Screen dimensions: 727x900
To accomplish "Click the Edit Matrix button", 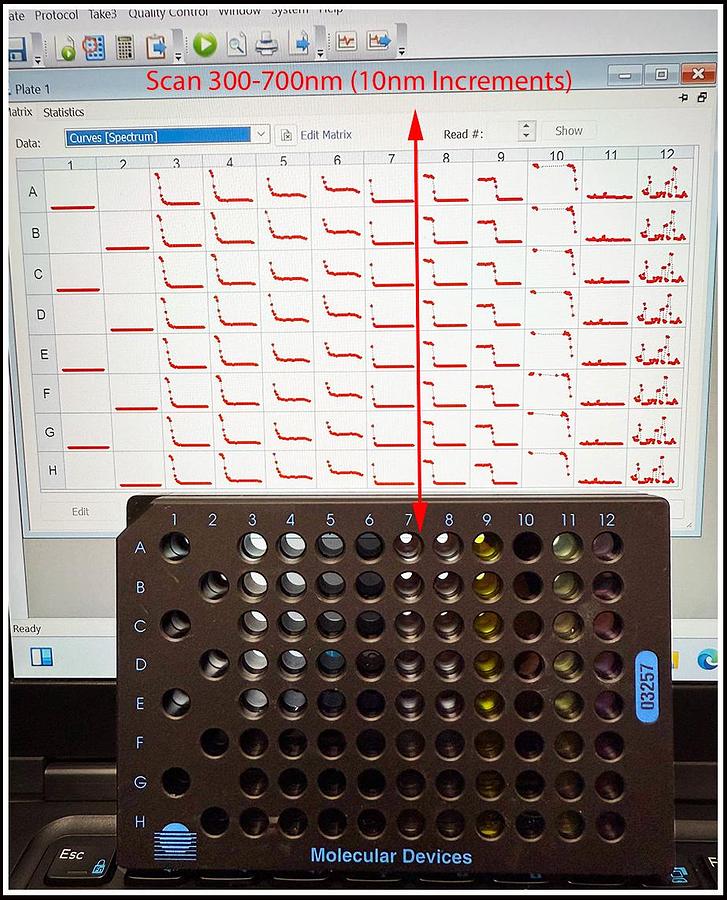I will tap(315, 135).
